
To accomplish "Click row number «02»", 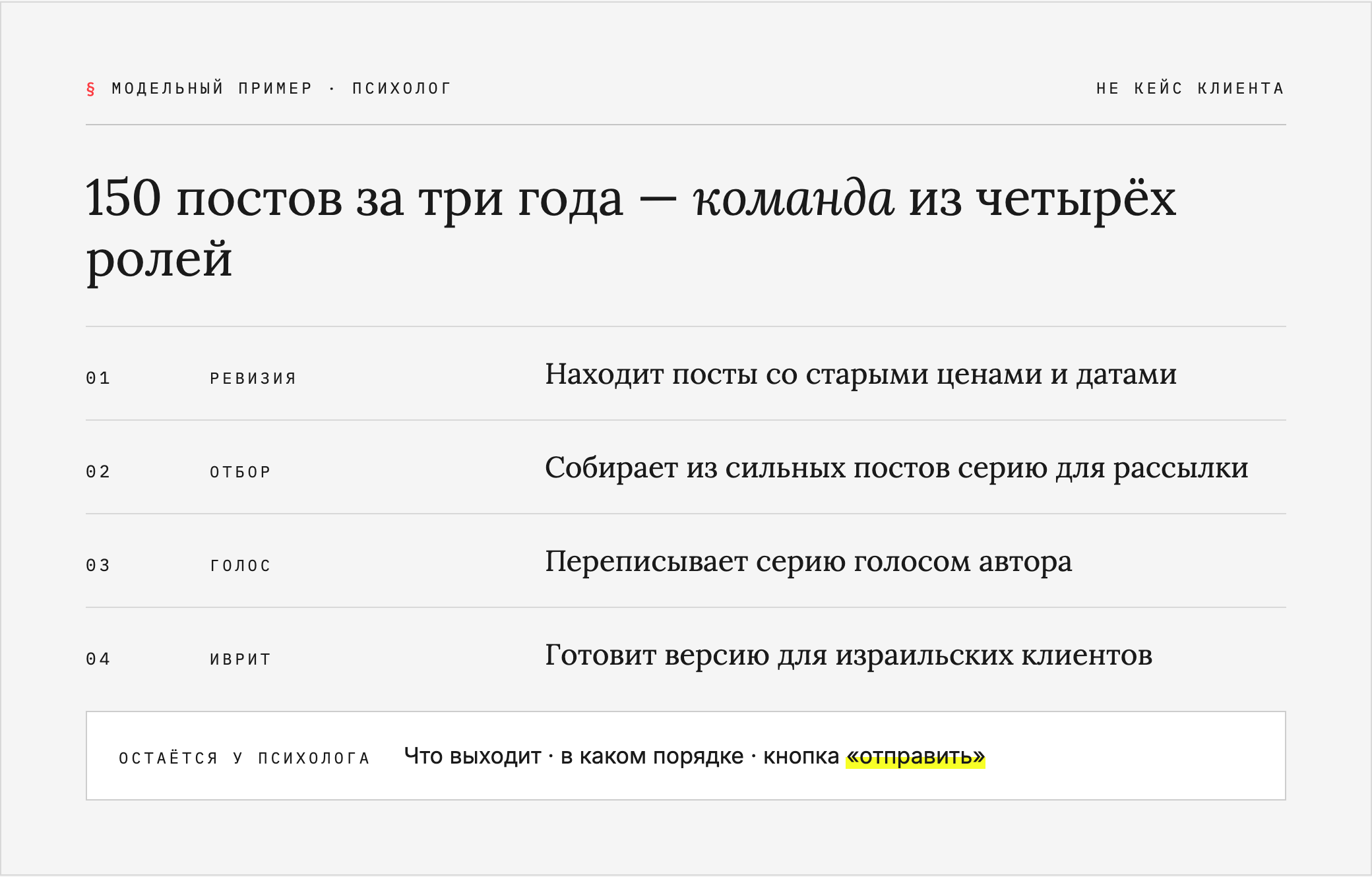I will 98,471.
